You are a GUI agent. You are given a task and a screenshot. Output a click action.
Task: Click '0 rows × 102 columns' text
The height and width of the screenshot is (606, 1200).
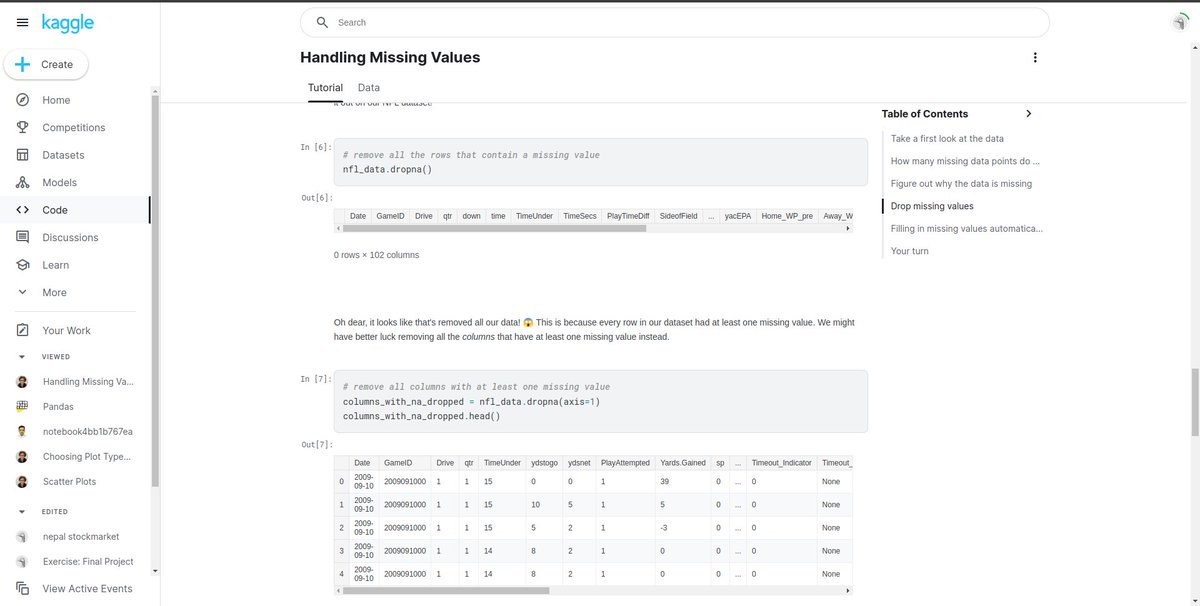point(376,255)
